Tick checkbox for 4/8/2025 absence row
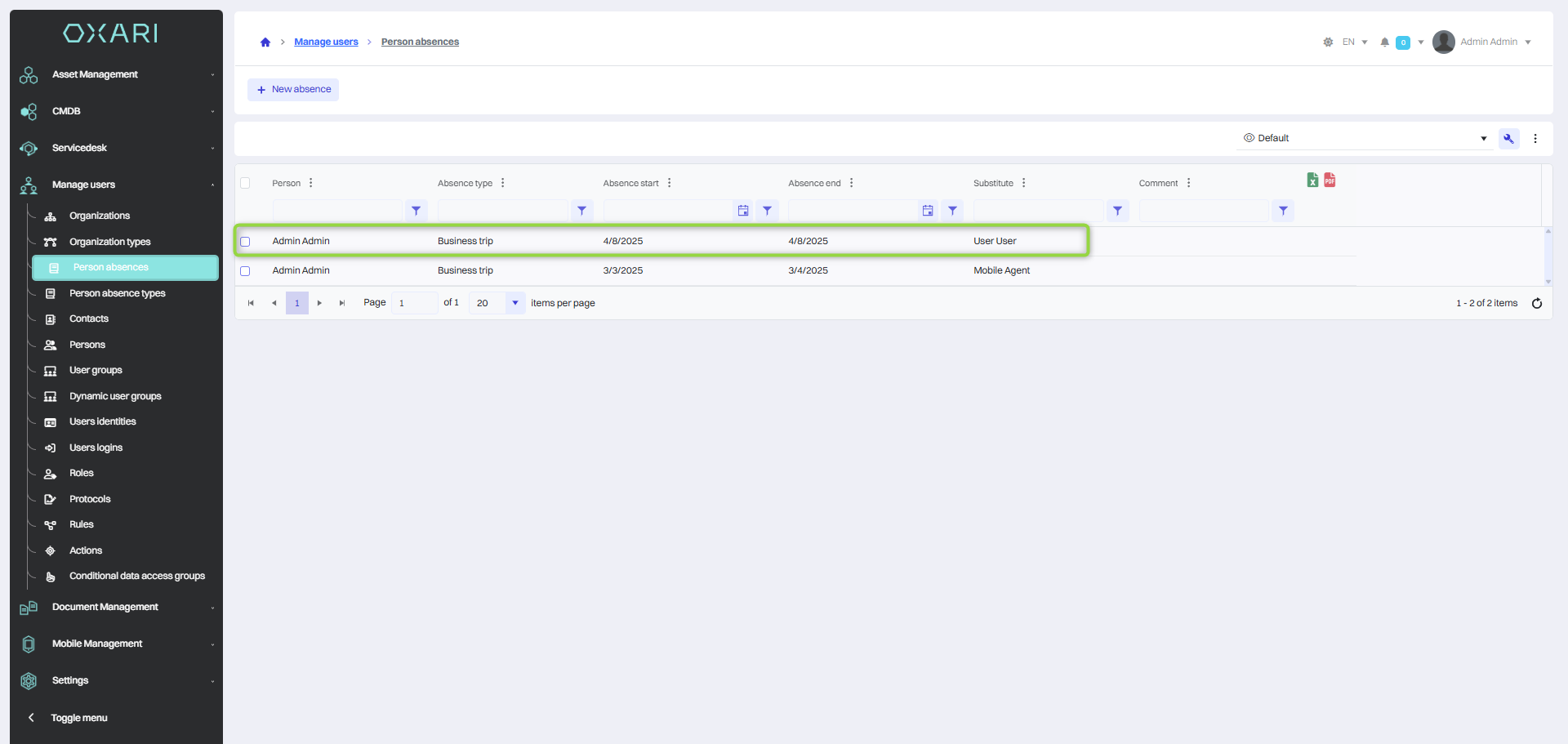This screenshot has width=1568, height=744. click(245, 242)
